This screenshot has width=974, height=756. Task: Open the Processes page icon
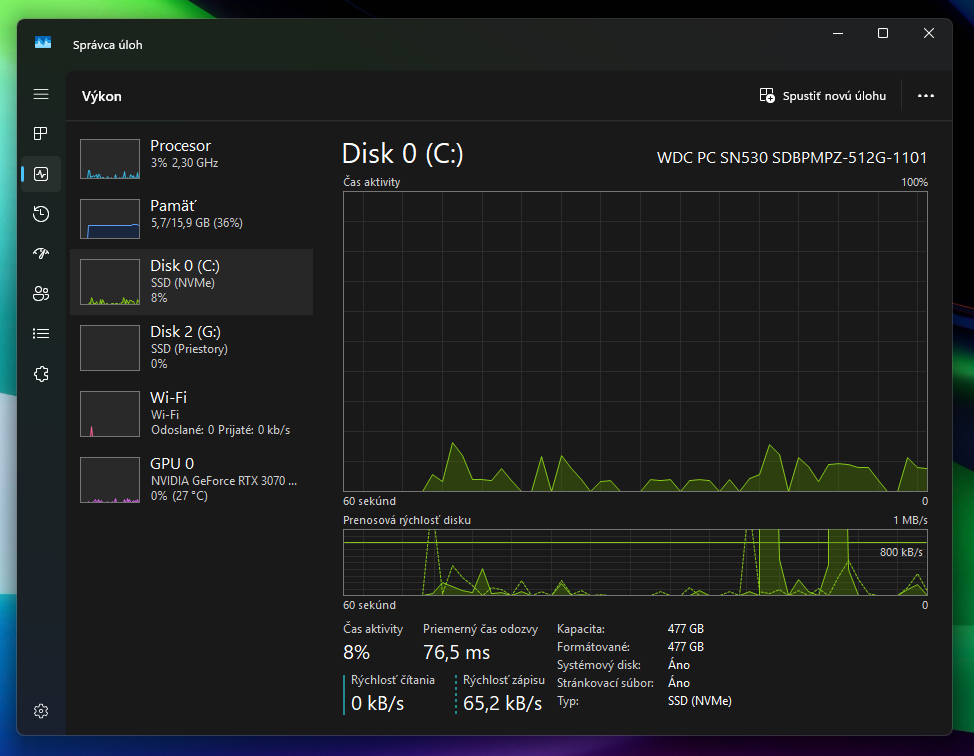(41, 133)
